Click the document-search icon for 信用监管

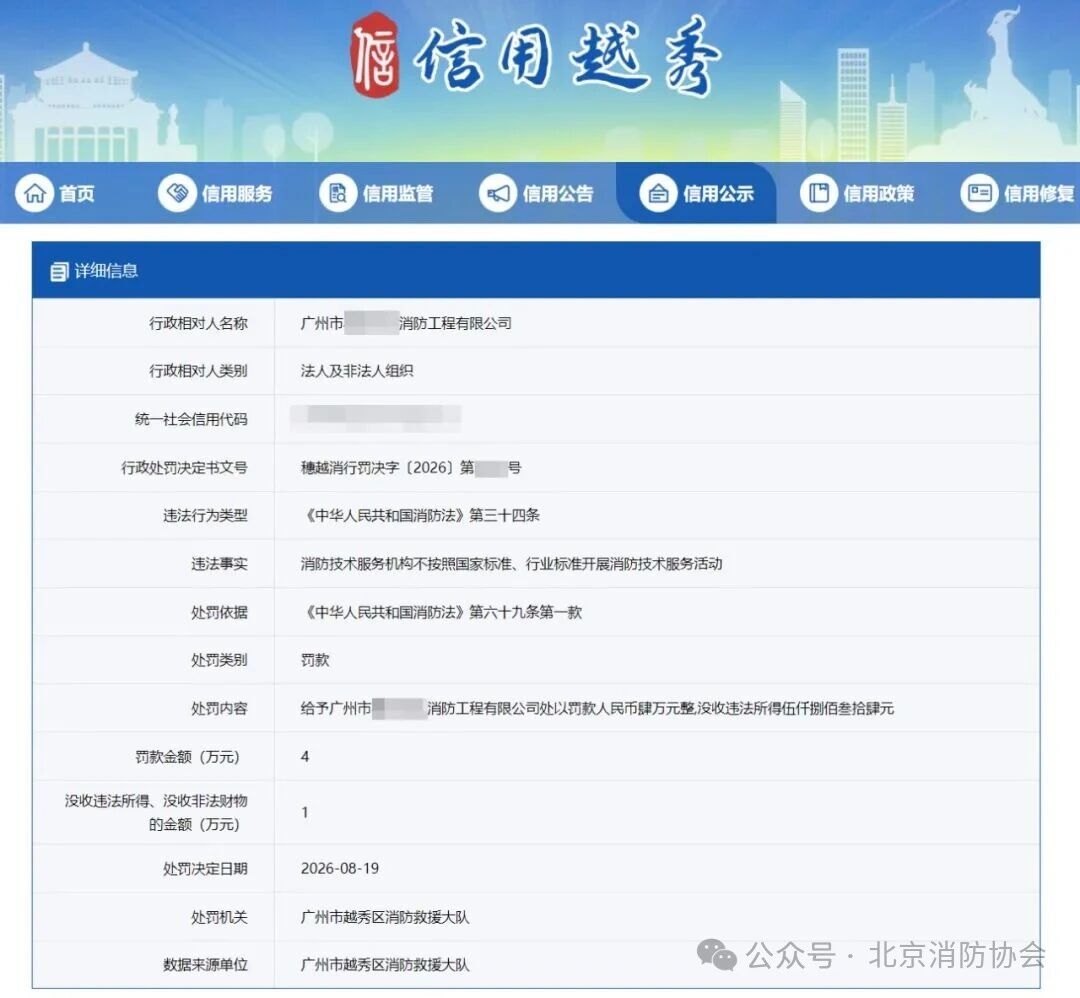(338, 194)
